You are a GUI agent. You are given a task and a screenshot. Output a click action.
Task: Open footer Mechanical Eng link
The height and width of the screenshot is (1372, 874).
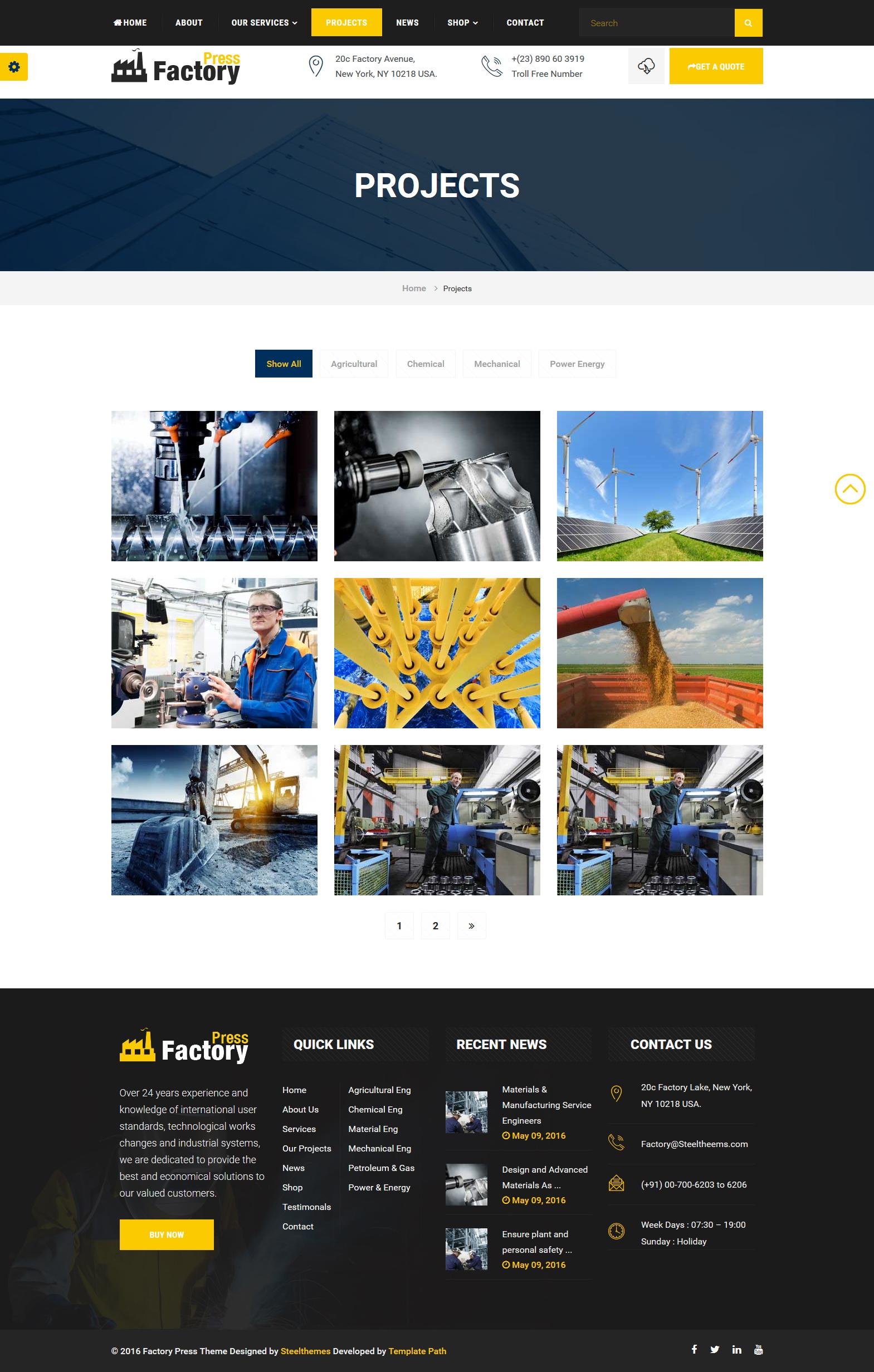coord(380,1149)
